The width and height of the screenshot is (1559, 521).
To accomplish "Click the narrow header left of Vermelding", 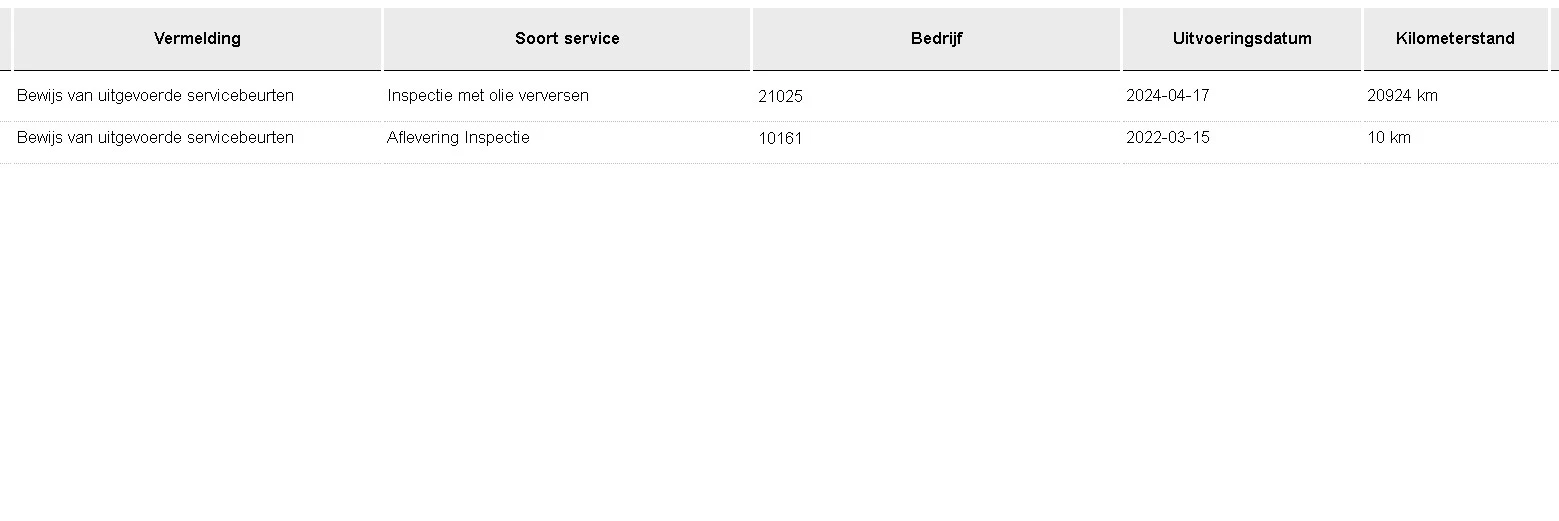I will pos(5,39).
